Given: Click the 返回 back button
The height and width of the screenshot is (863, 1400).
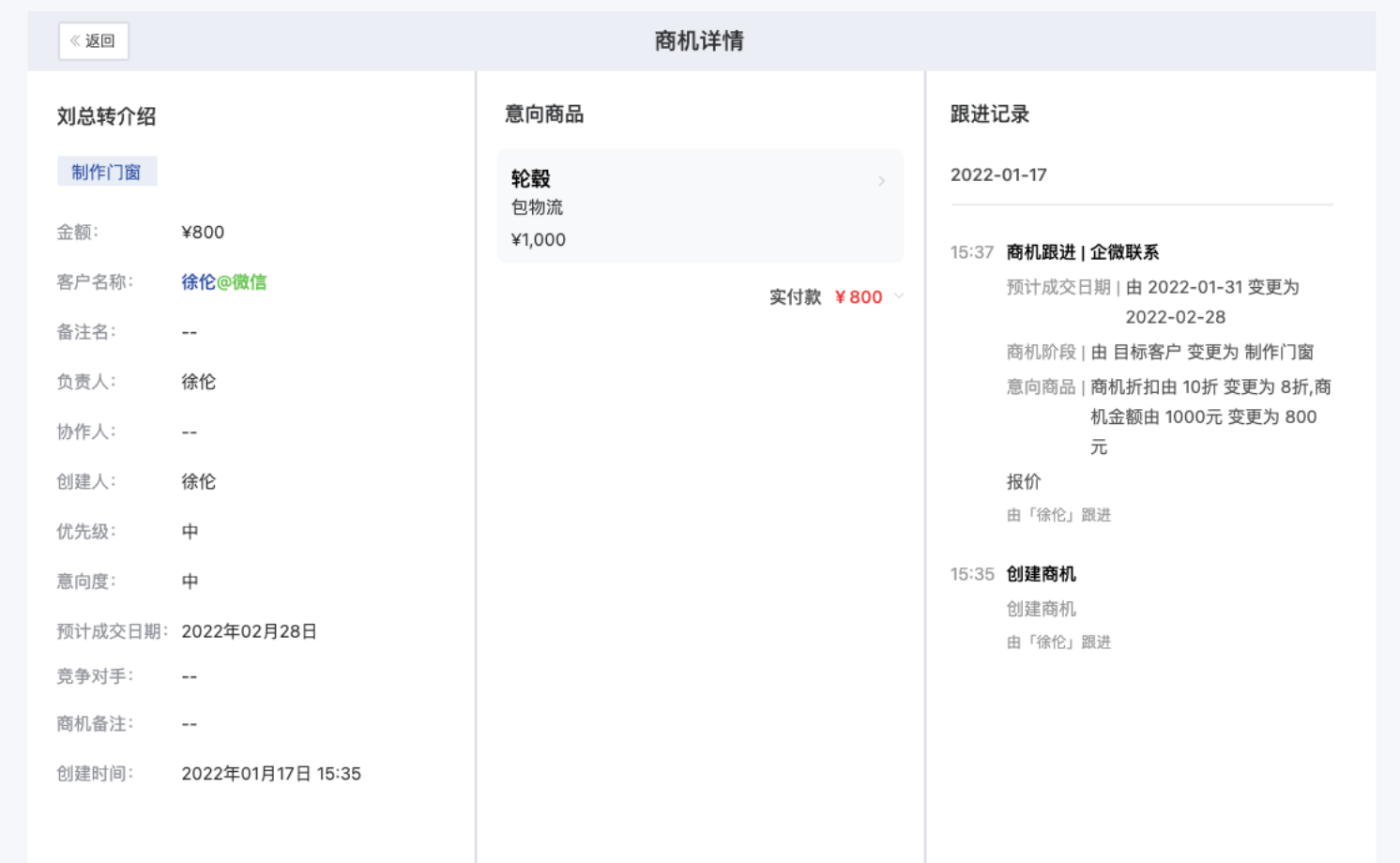Looking at the screenshot, I should [94, 41].
